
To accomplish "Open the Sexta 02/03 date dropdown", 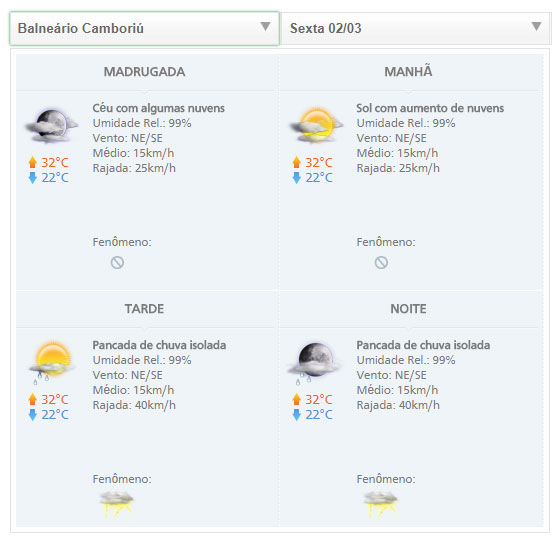I will pyautogui.click(x=416, y=29).
